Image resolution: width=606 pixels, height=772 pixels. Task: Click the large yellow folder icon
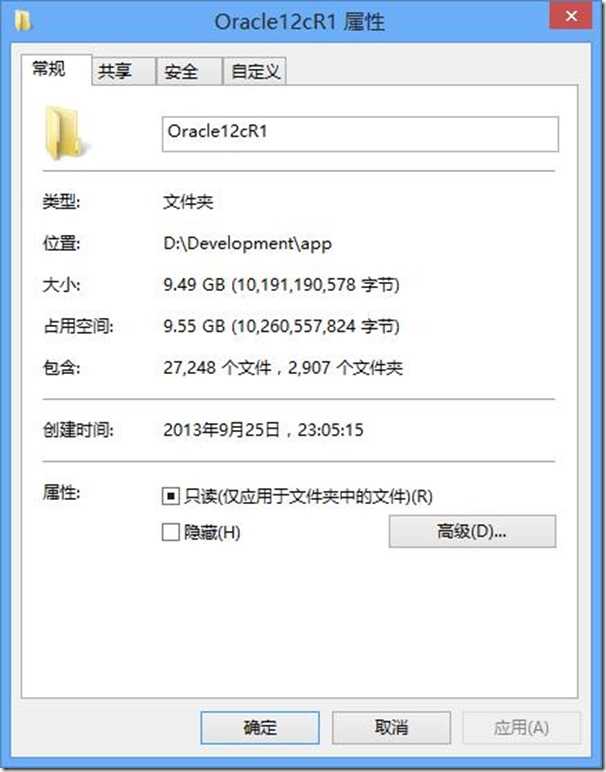(x=66, y=133)
